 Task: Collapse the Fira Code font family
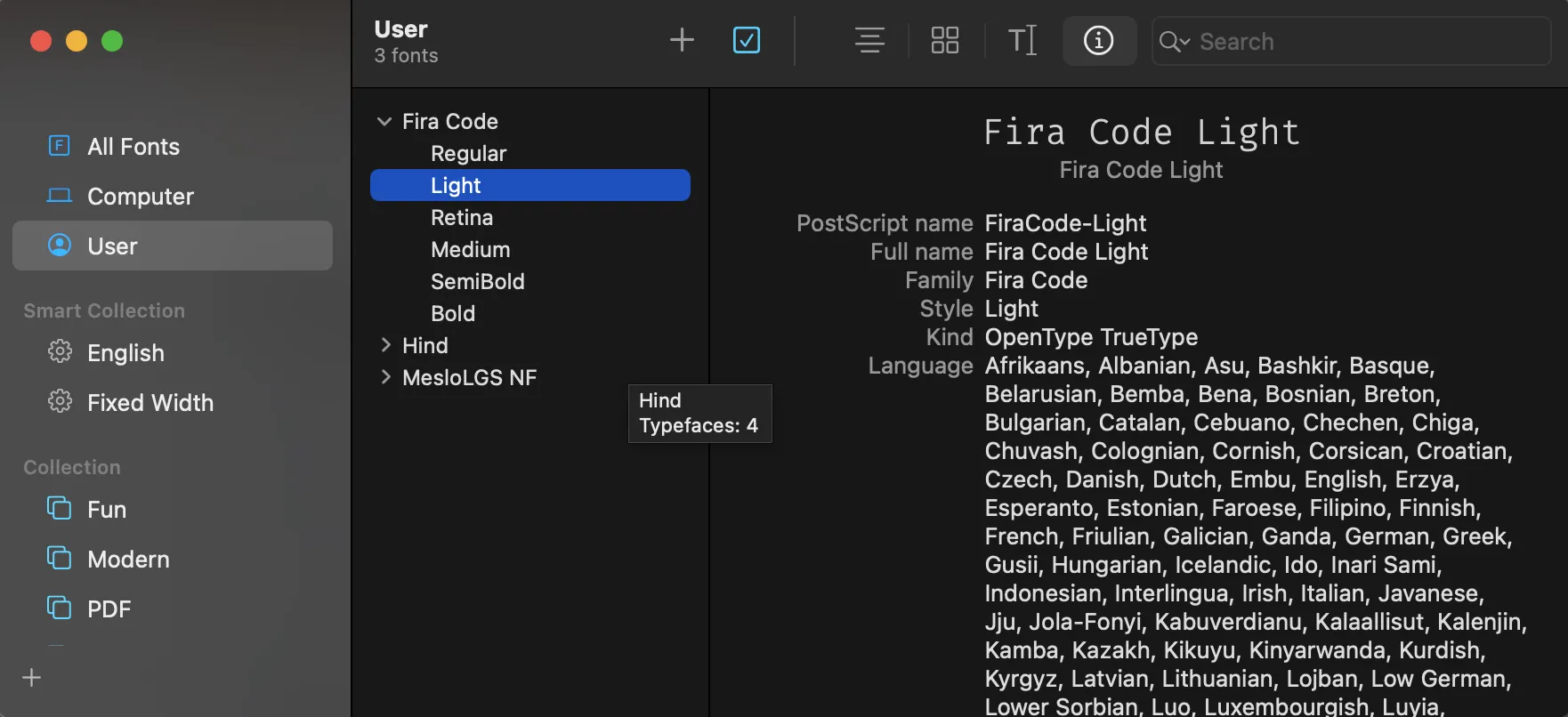[384, 121]
